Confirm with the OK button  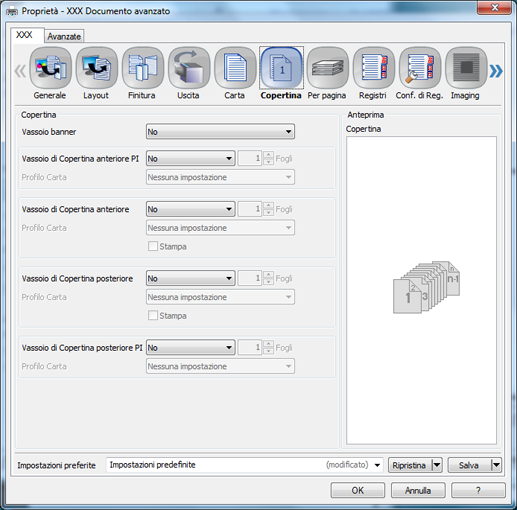[x=358, y=490]
